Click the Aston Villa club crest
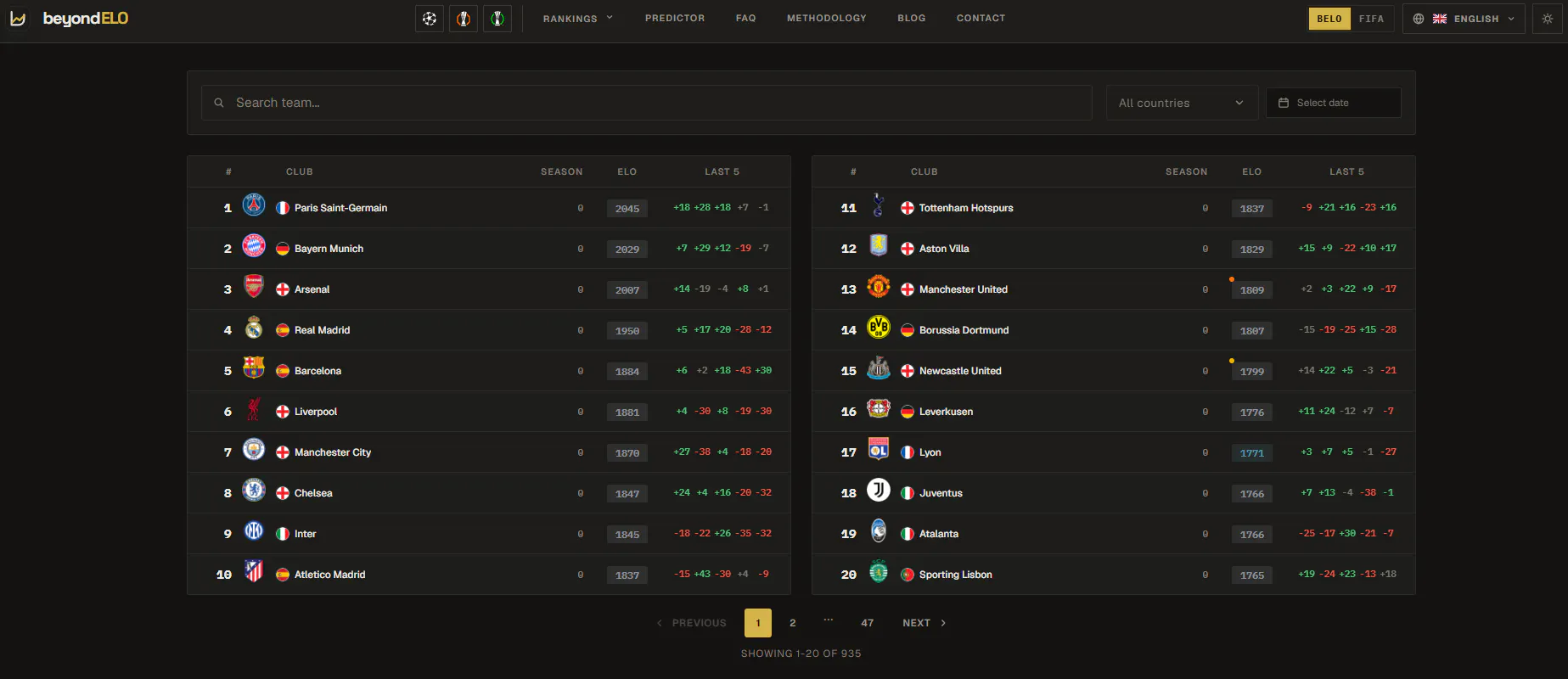This screenshot has width=1568, height=679. 879,245
